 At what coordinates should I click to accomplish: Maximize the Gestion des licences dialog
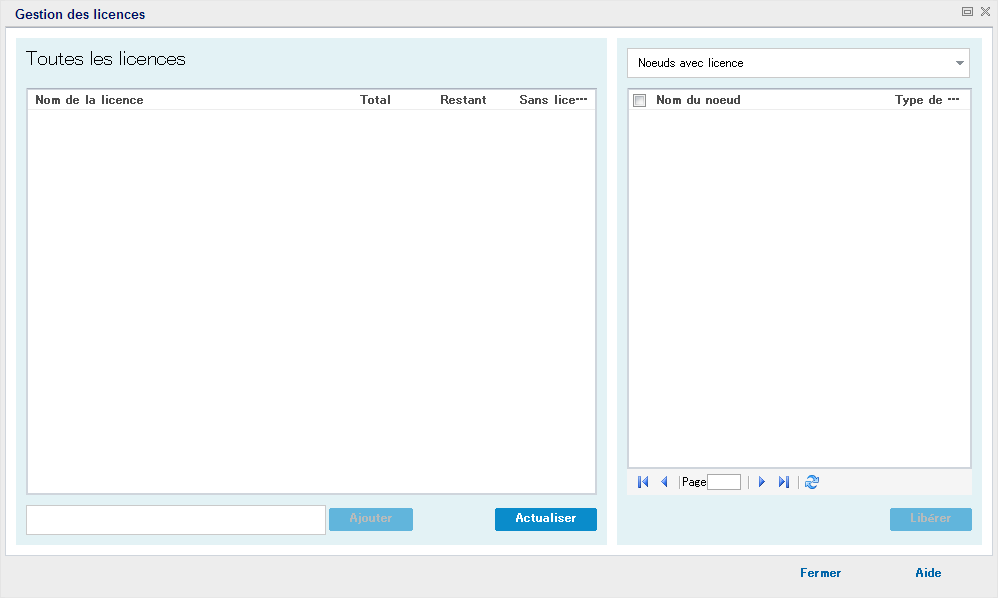(x=967, y=11)
